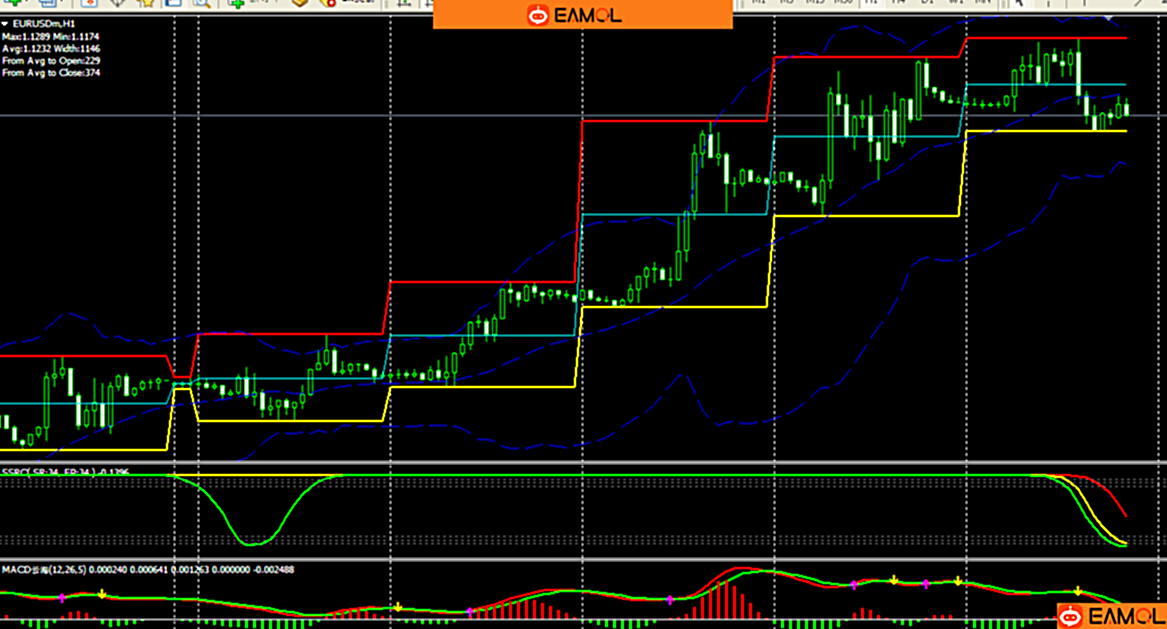Open the magnifier Strategy Tester toolbar icon
This screenshot has height=629, width=1167.
point(202,3)
